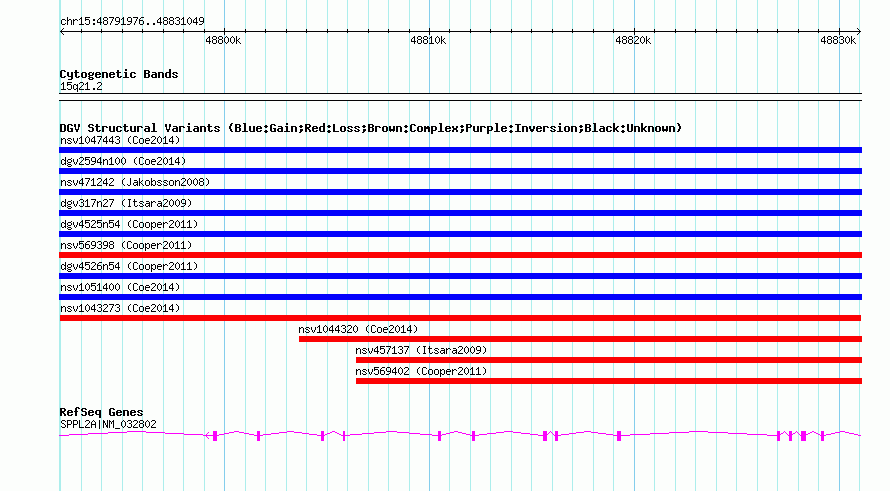
Task: Click the Cytogenetic Bands track title
Action: click(119, 74)
